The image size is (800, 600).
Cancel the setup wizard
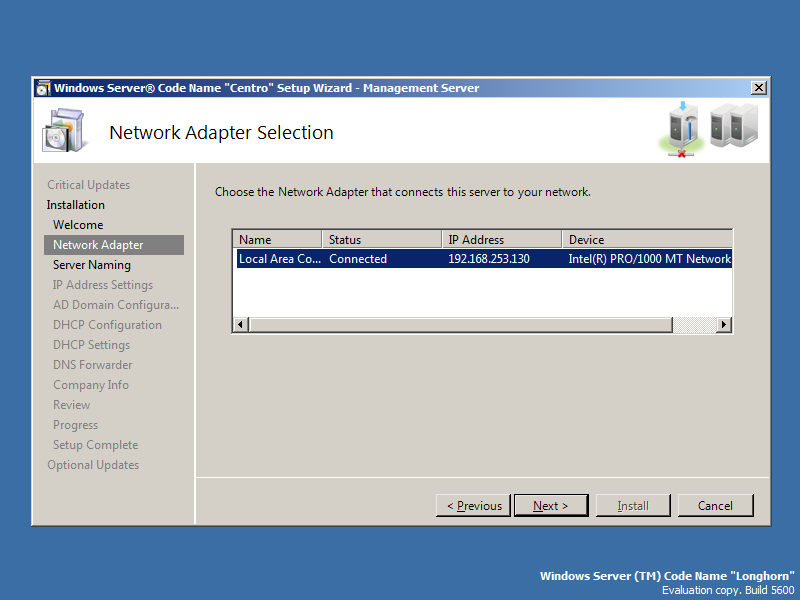coord(715,506)
